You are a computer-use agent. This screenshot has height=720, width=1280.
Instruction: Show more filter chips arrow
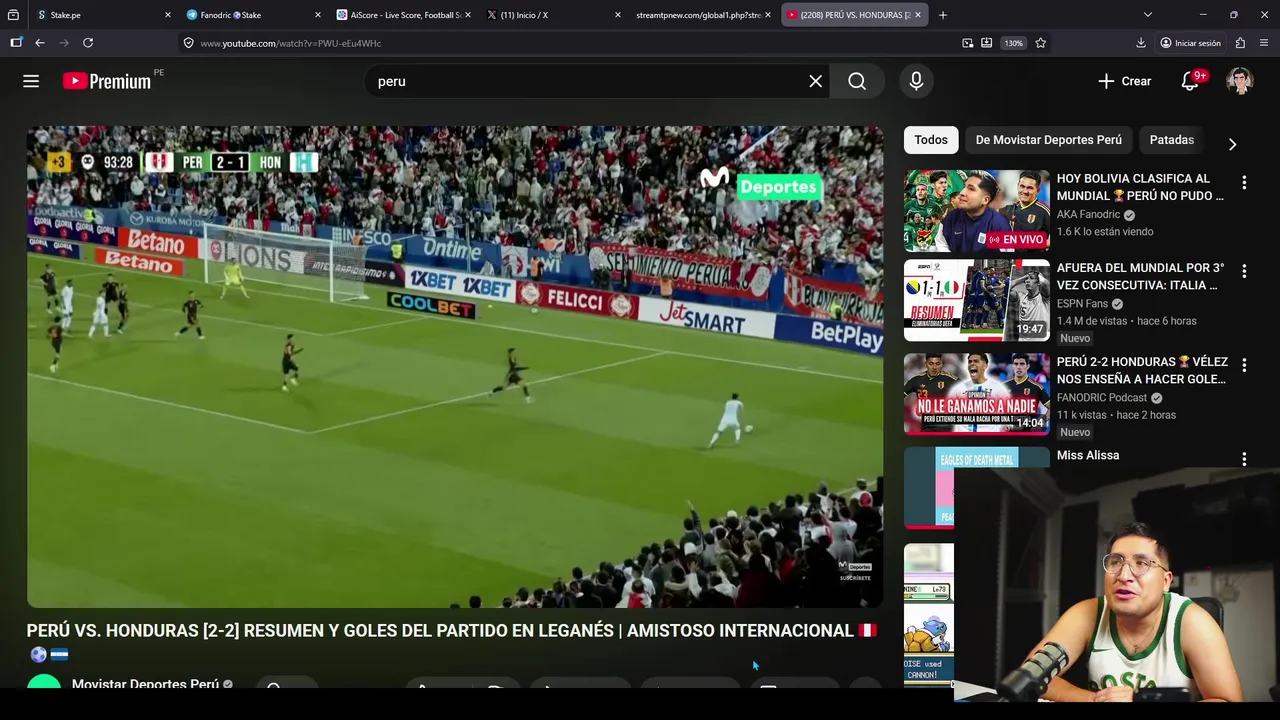coord(1232,144)
